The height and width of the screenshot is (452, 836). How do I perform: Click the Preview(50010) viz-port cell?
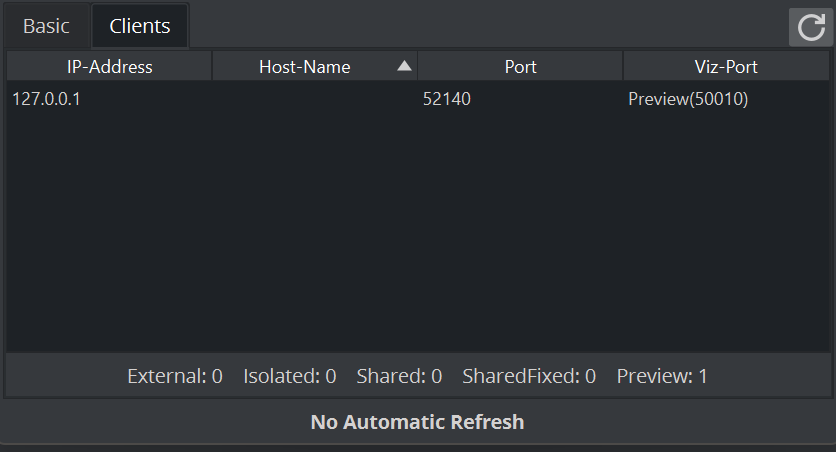(x=688, y=99)
